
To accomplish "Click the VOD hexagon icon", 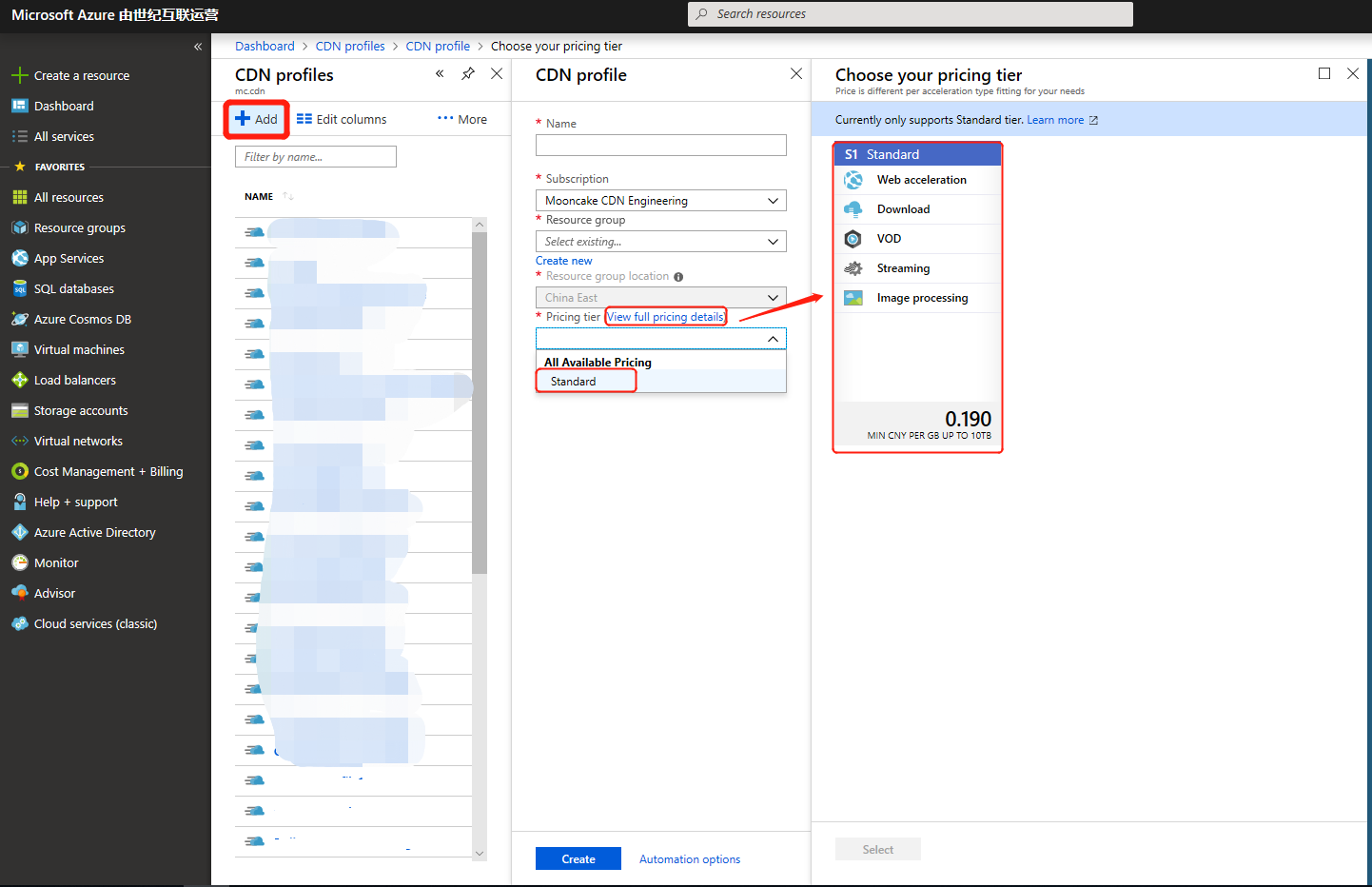I will pos(853,239).
